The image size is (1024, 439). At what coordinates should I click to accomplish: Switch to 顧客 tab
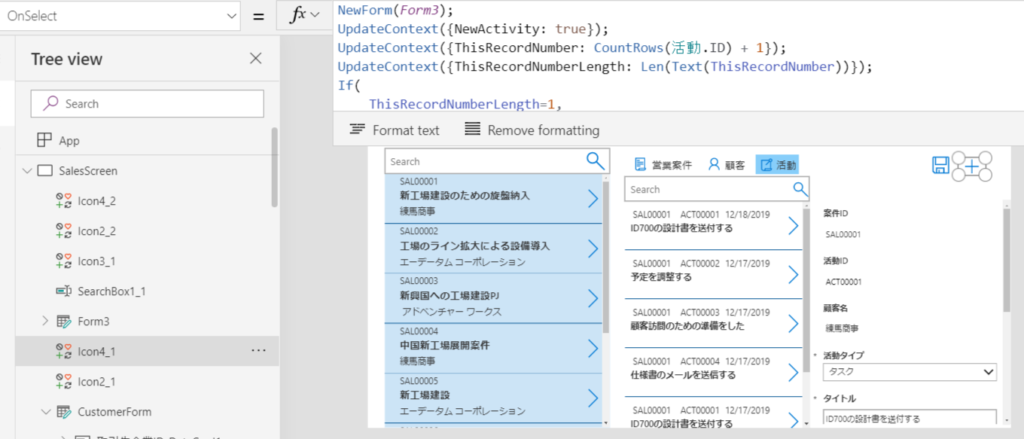(x=726, y=165)
